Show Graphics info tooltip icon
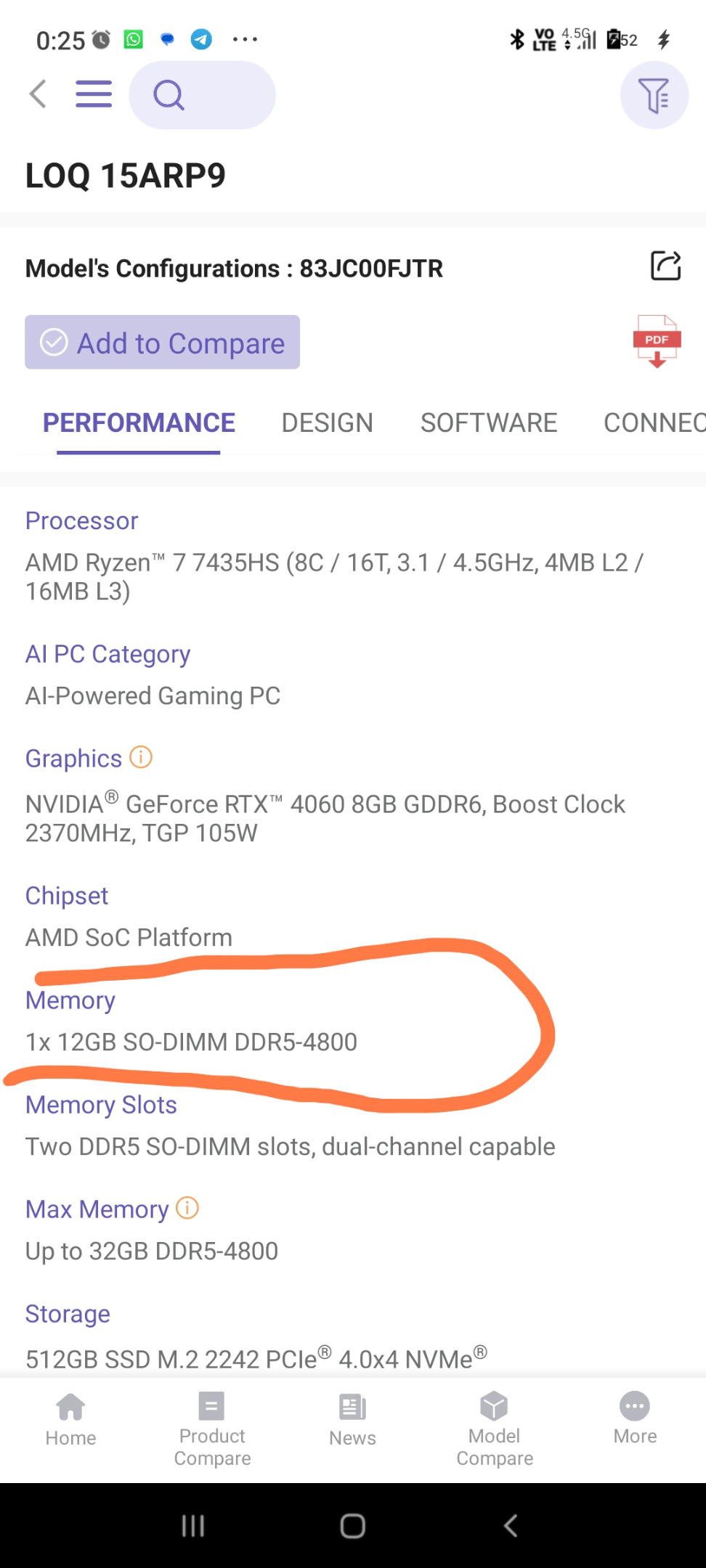 141,757
